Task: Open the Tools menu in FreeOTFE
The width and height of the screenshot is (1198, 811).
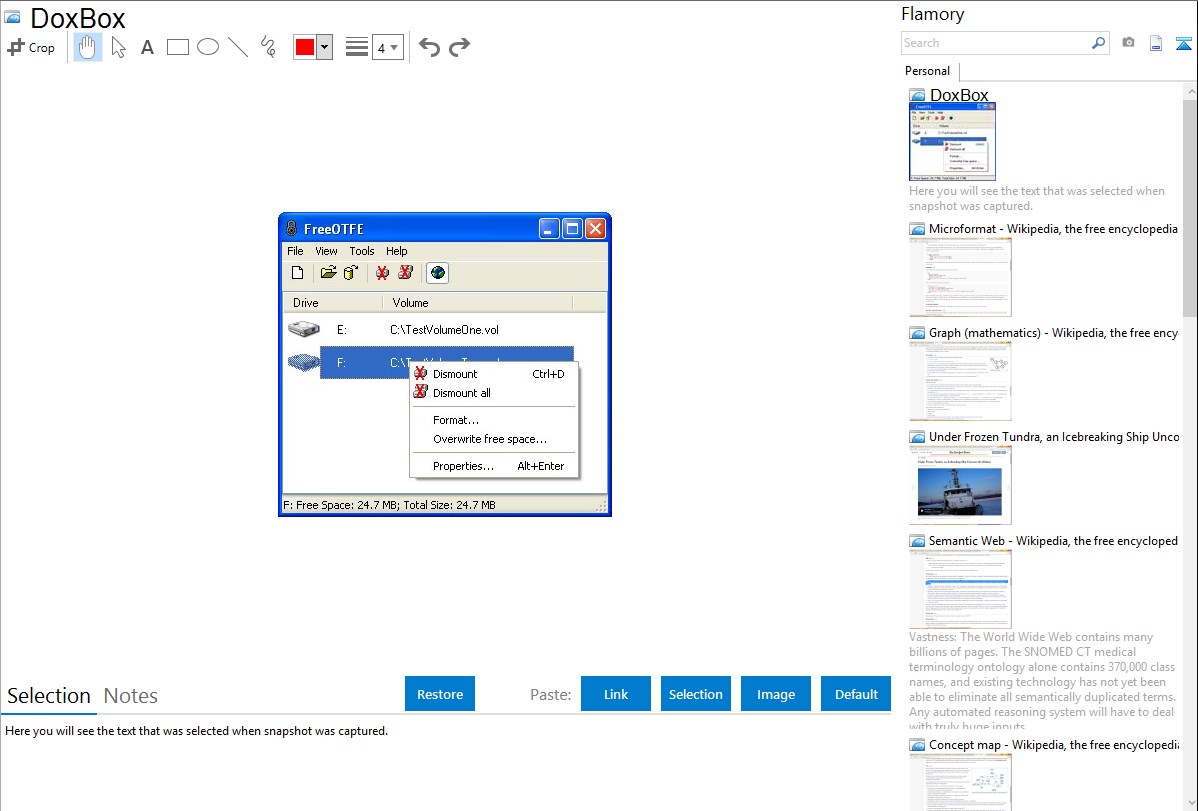Action: tap(362, 251)
